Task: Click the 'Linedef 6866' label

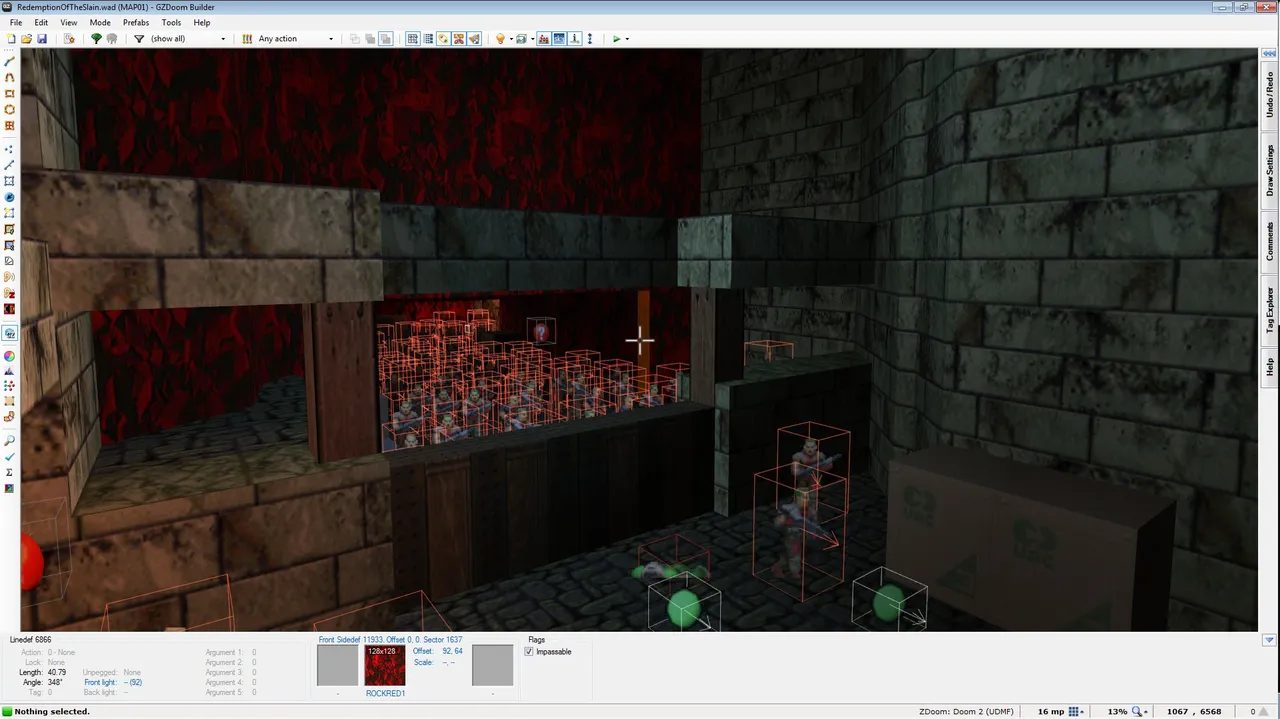Action: pyautogui.click(x=30, y=639)
